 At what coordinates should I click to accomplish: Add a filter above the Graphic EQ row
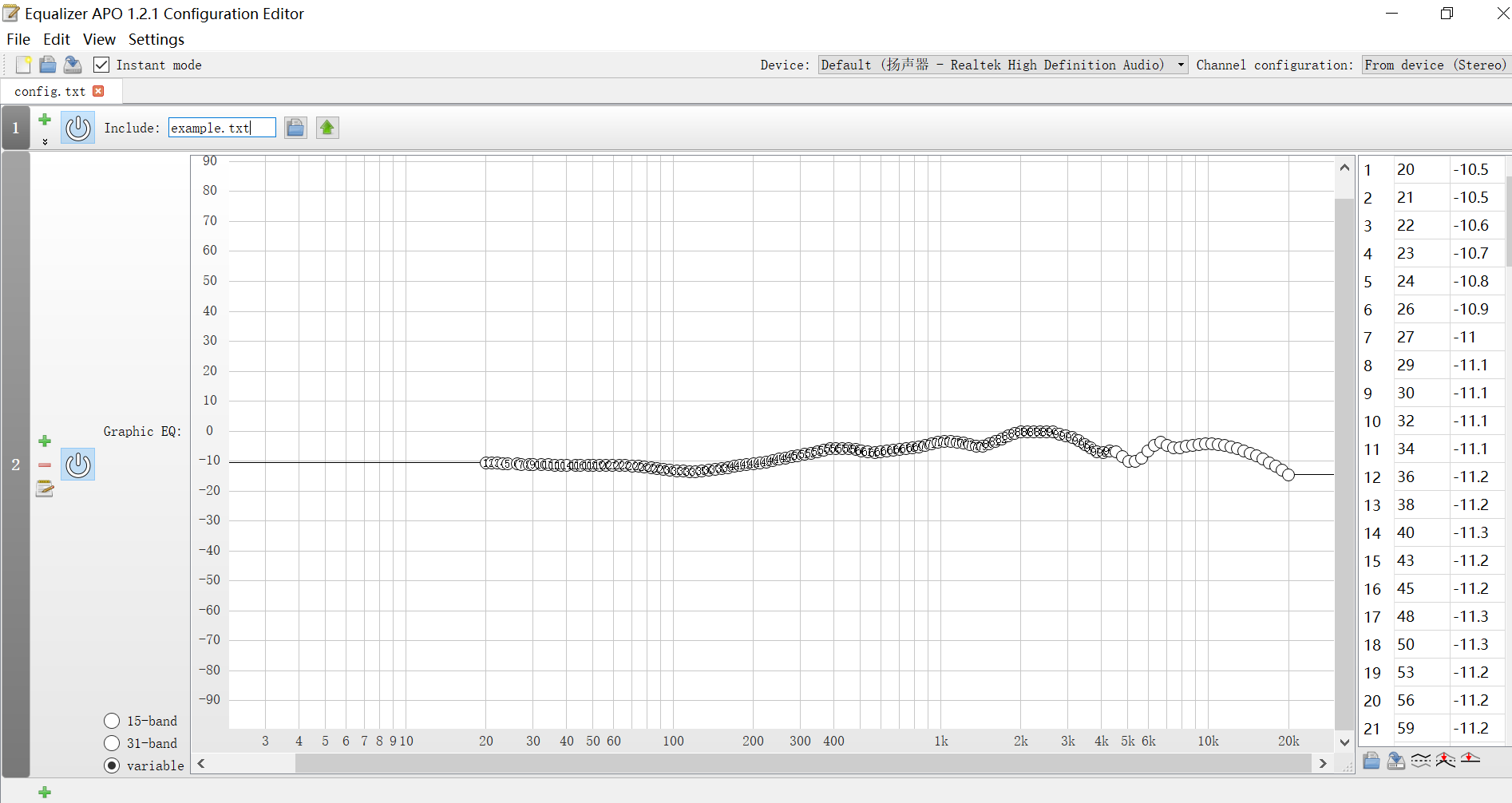pos(45,441)
